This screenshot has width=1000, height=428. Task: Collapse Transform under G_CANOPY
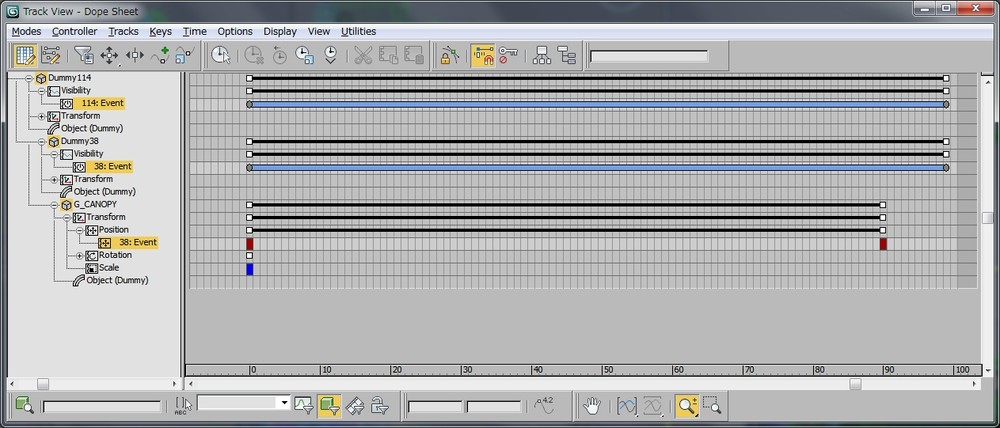[67, 218]
